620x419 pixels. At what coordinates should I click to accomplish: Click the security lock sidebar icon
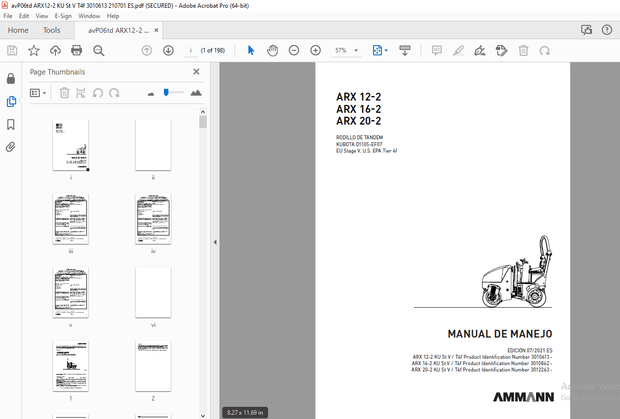[11, 79]
